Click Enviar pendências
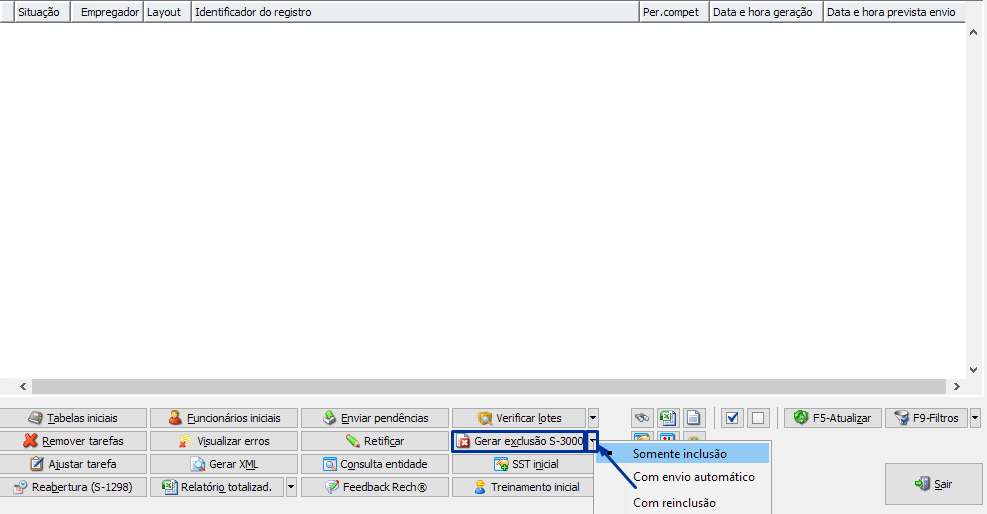The image size is (987, 514). pyautogui.click(x=375, y=418)
